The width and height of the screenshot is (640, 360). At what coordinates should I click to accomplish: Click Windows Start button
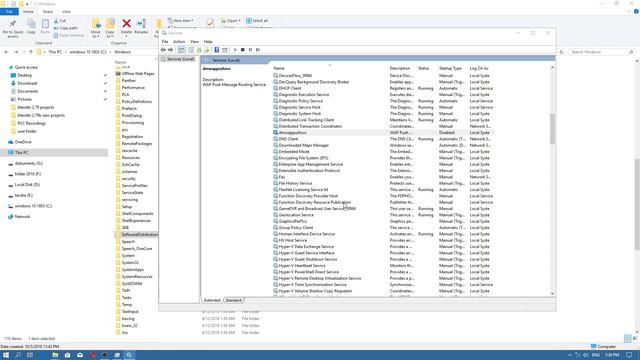[x=6, y=355]
